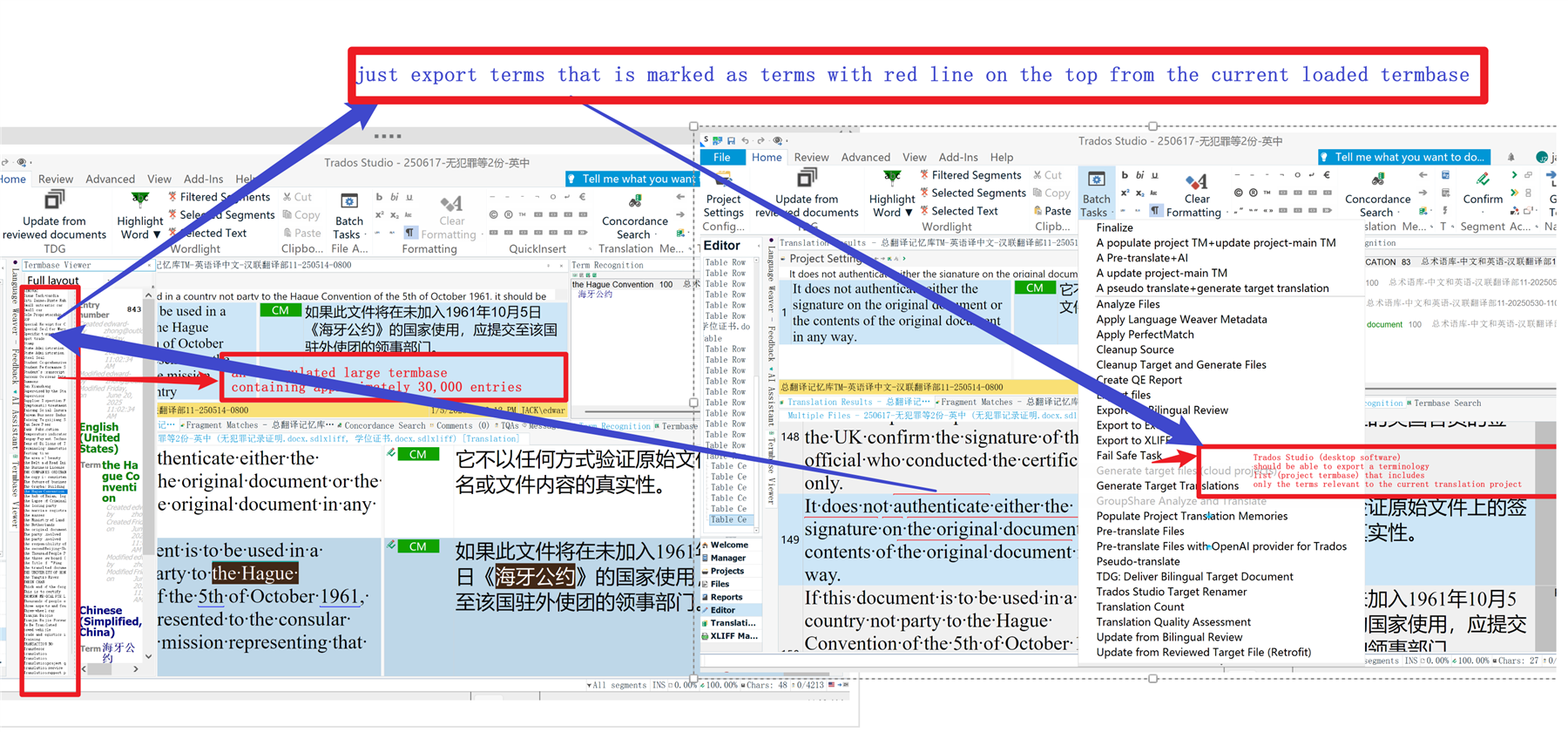This screenshot has height=732, width=1568.
Task: Select Analyze Files batch task
Action: [1127, 304]
